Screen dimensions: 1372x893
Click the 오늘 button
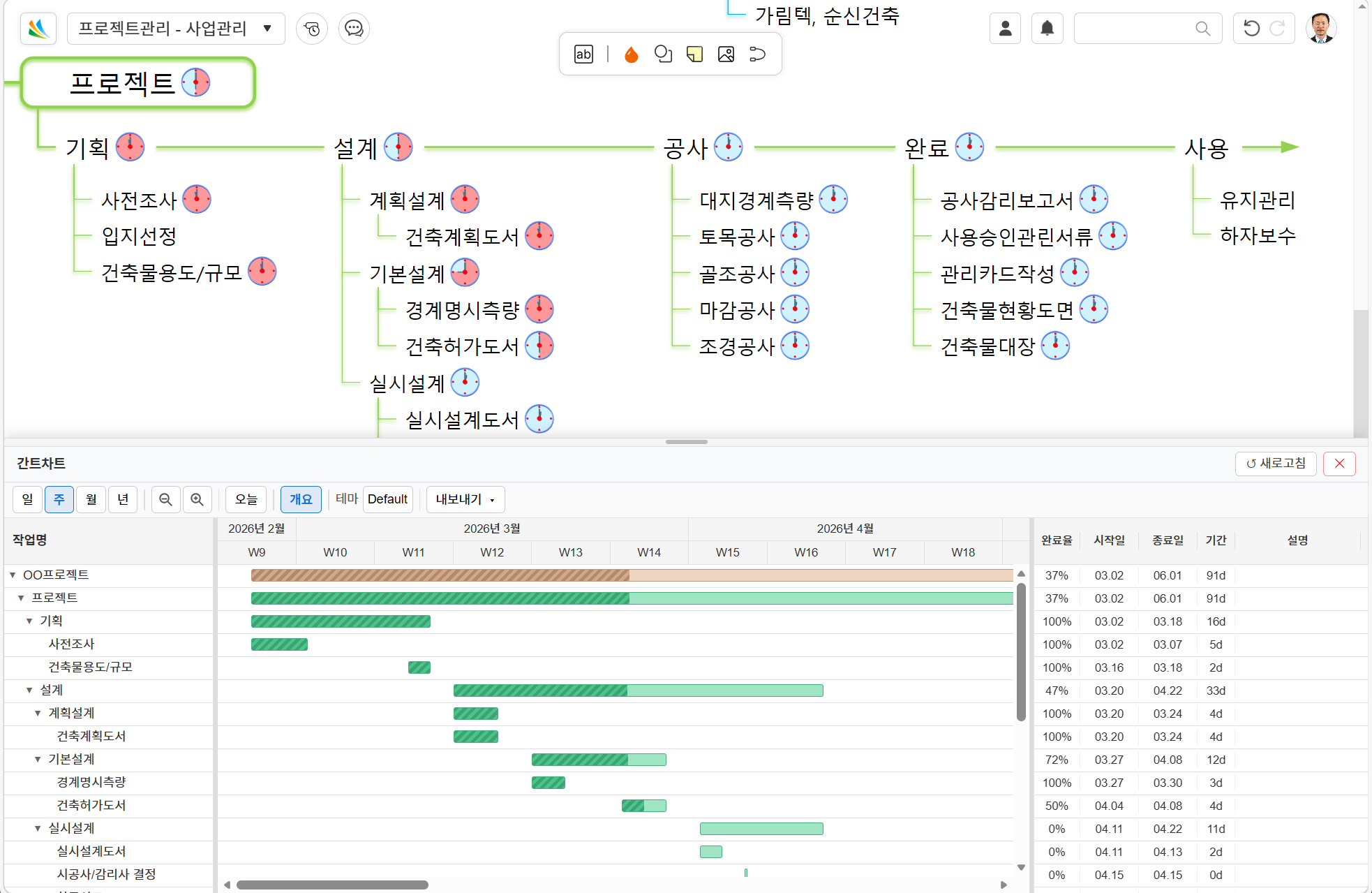pyautogui.click(x=245, y=499)
